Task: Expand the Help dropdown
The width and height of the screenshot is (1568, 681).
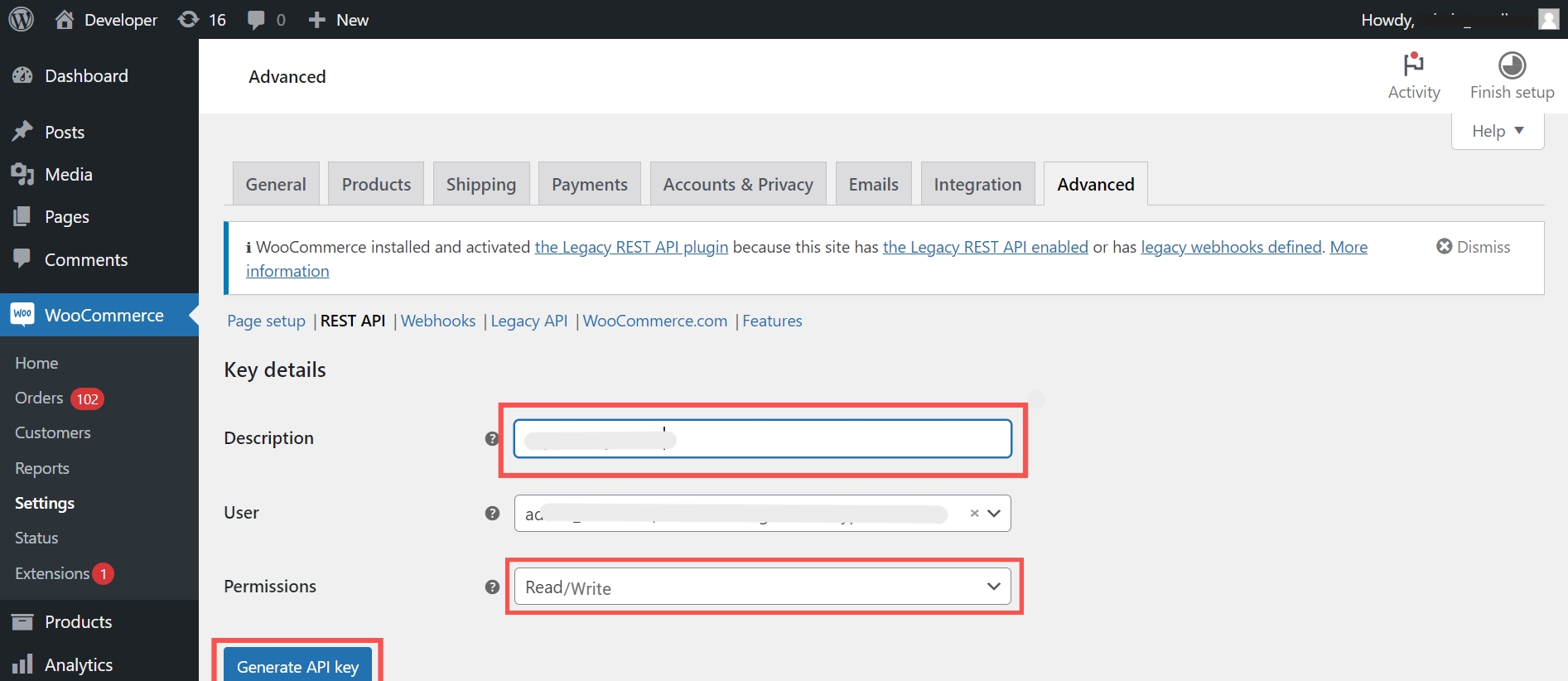Action: click(1498, 131)
